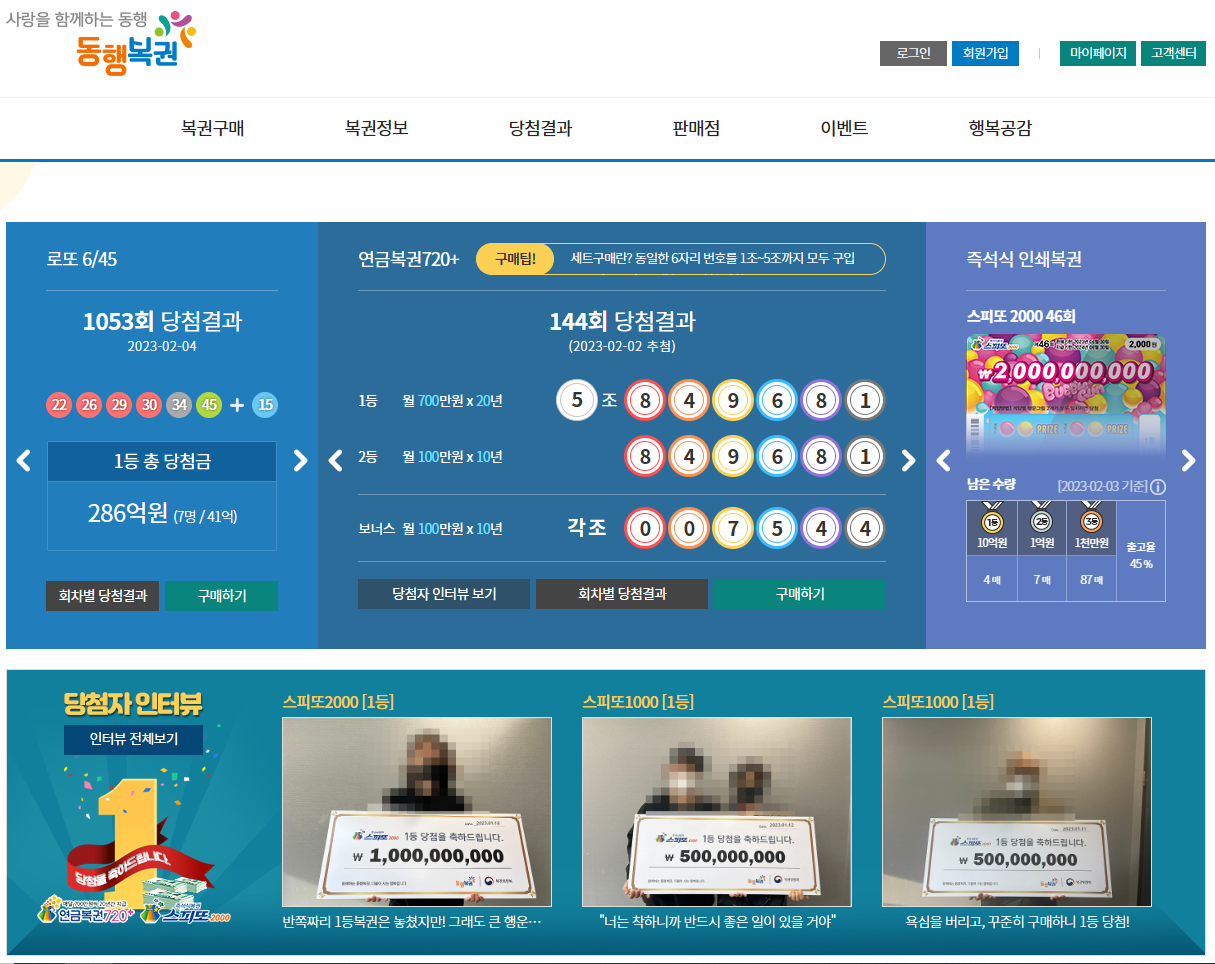Open 당첨자 인터뷰 보기

(444, 594)
